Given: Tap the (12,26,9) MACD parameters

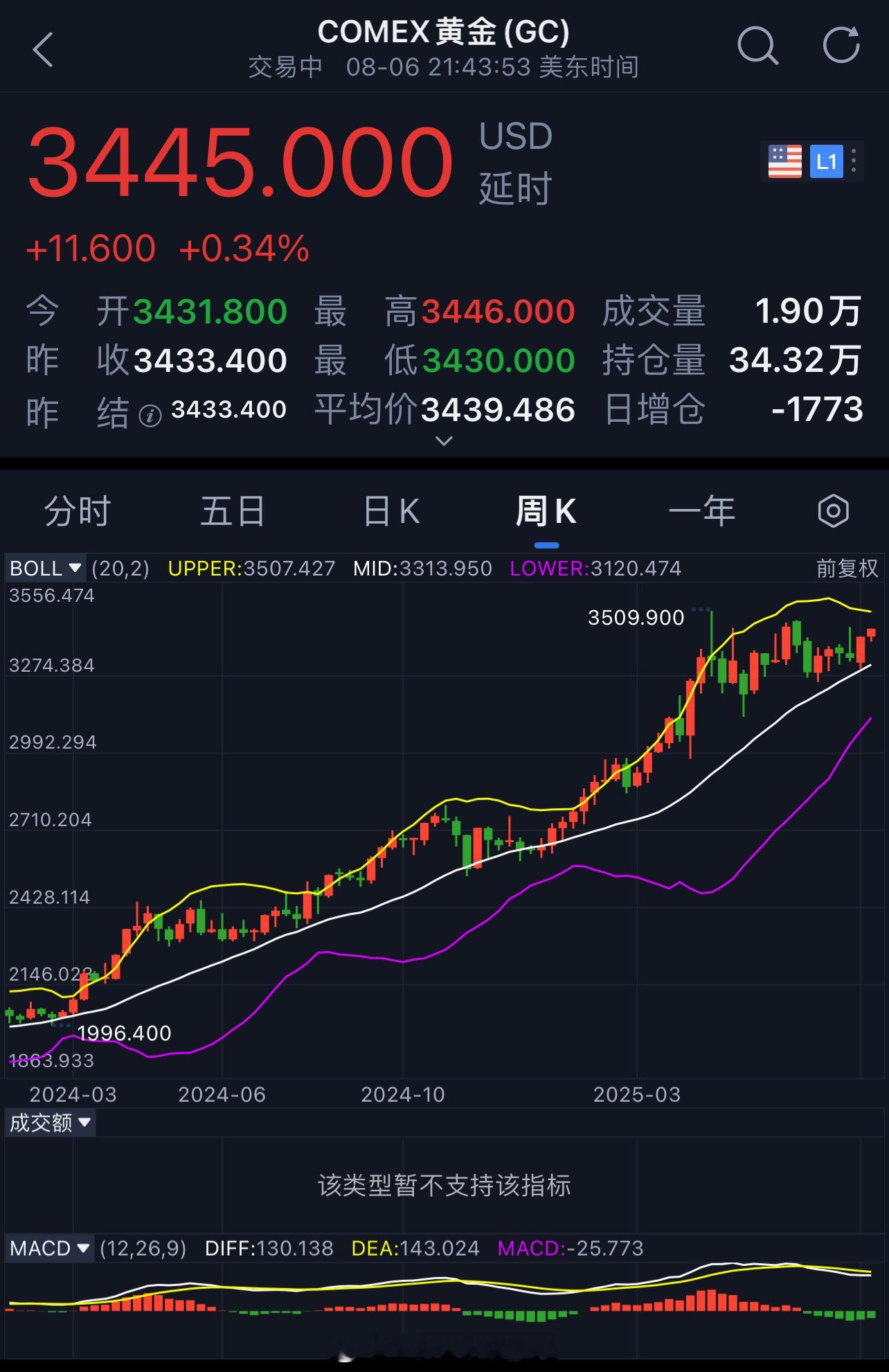Looking at the screenshot, I should tap(143, 1249).
